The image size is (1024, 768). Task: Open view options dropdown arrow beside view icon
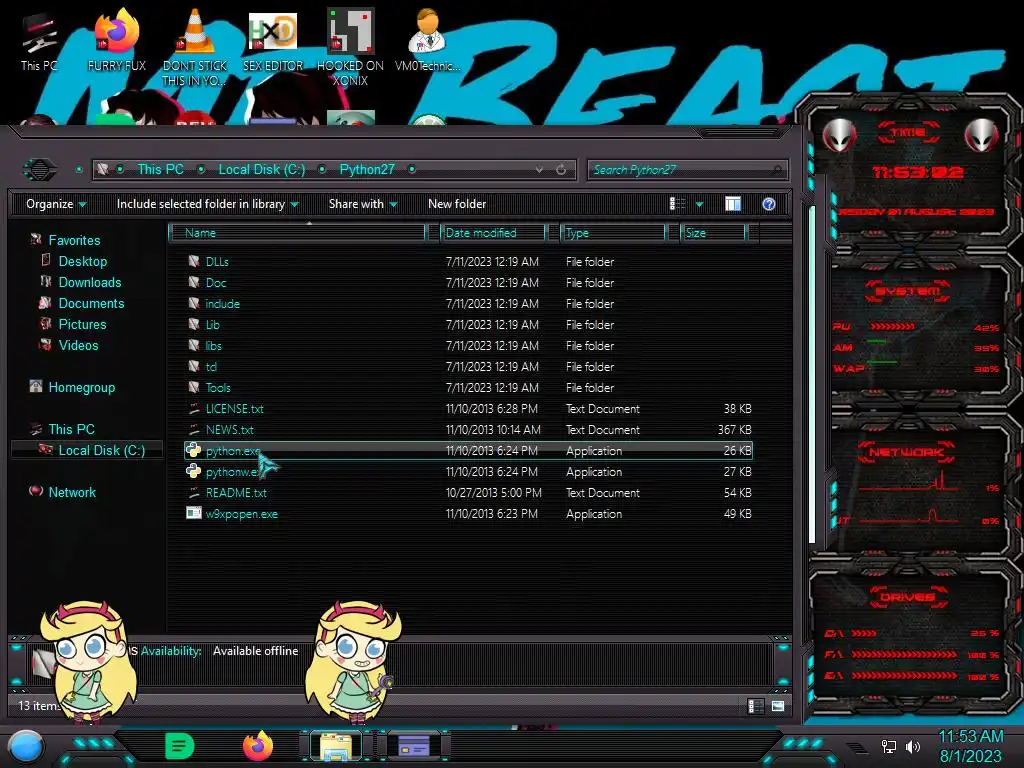click(699, 205)
